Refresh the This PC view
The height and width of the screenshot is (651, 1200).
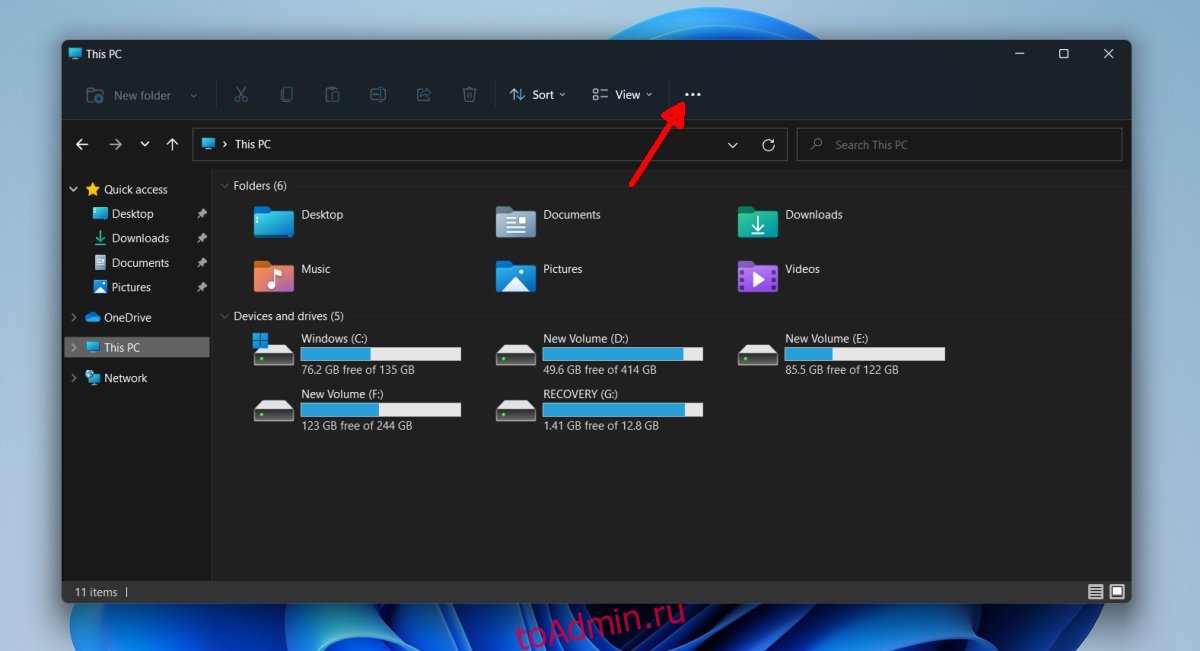(x=768, y=145)
